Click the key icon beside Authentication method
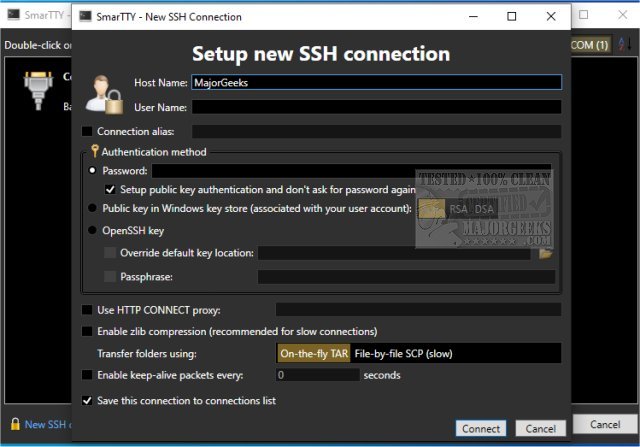The height and width of the screenshot is (447, 640). click(95, 151)
